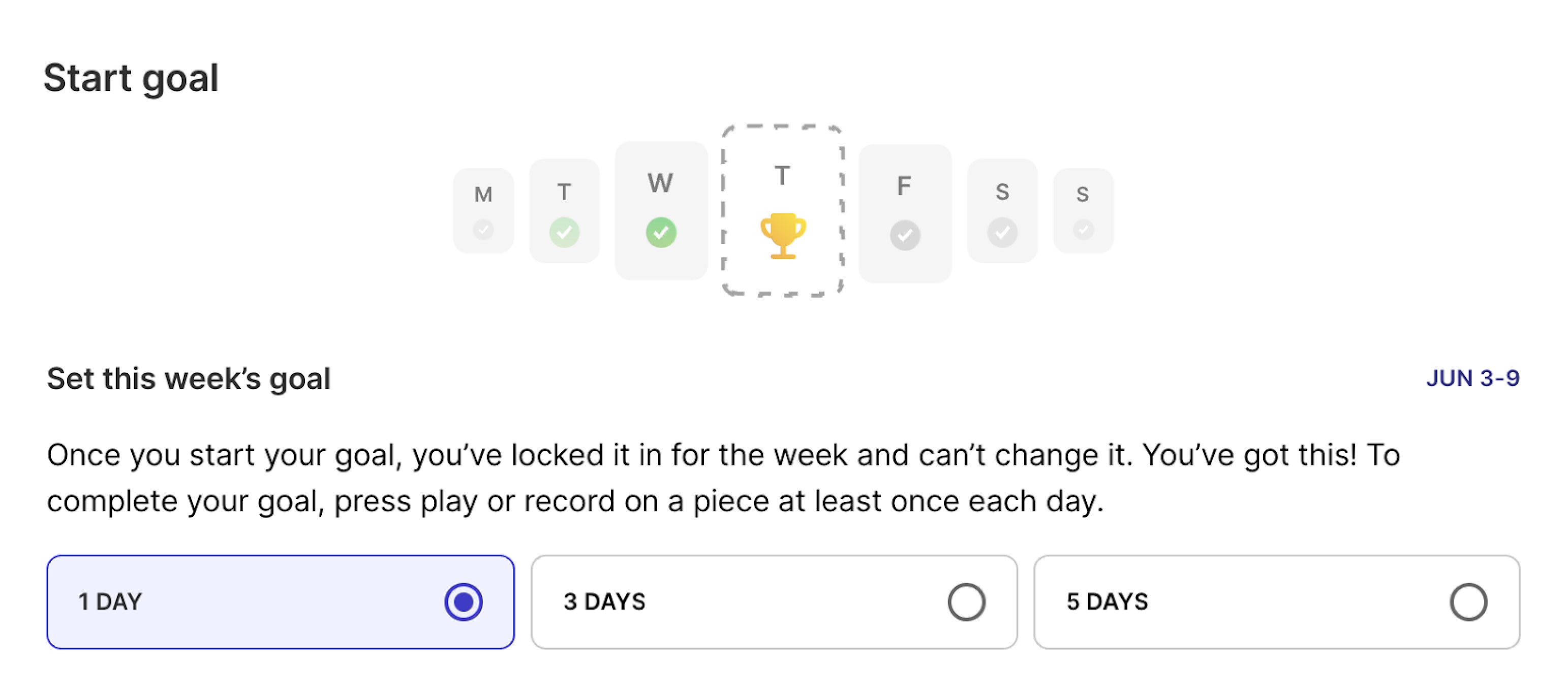The height and width of the screenshot is (699, 1568).
Task: Choose the 3 DAYS goal radio button
Action: (x=966, y=601)
